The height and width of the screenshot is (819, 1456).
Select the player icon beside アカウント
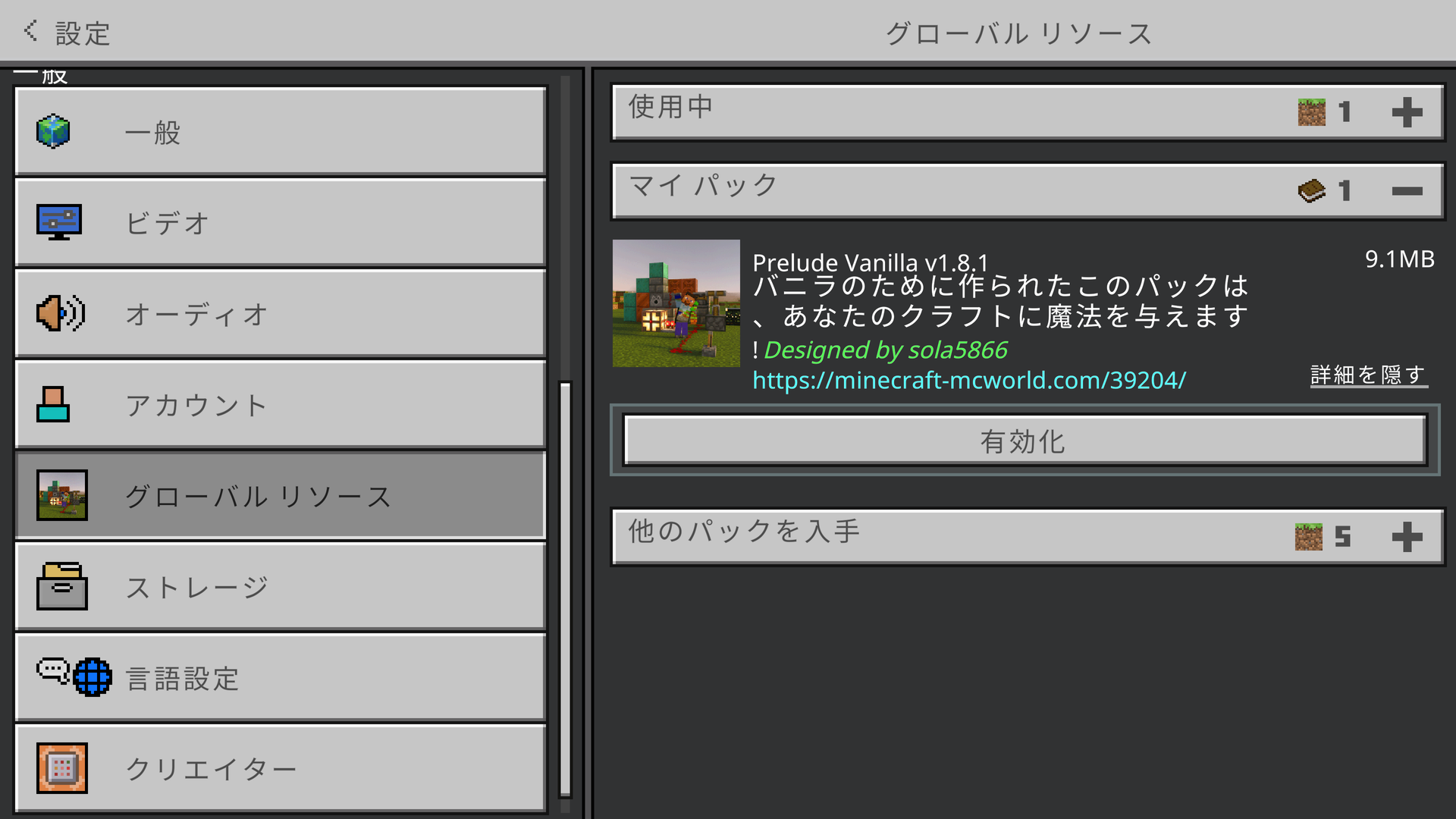52,404
